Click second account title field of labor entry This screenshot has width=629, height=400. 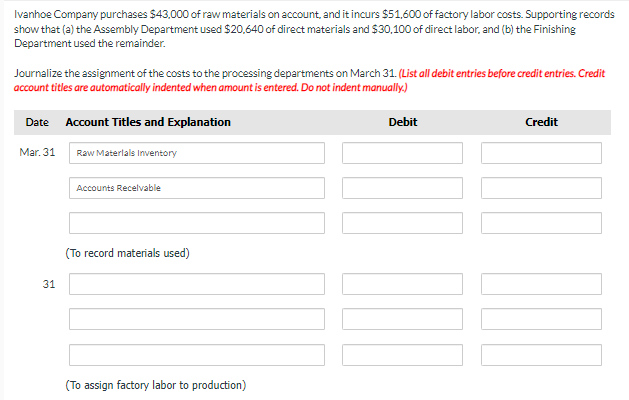pyautogui.click(x=197, y=319)
